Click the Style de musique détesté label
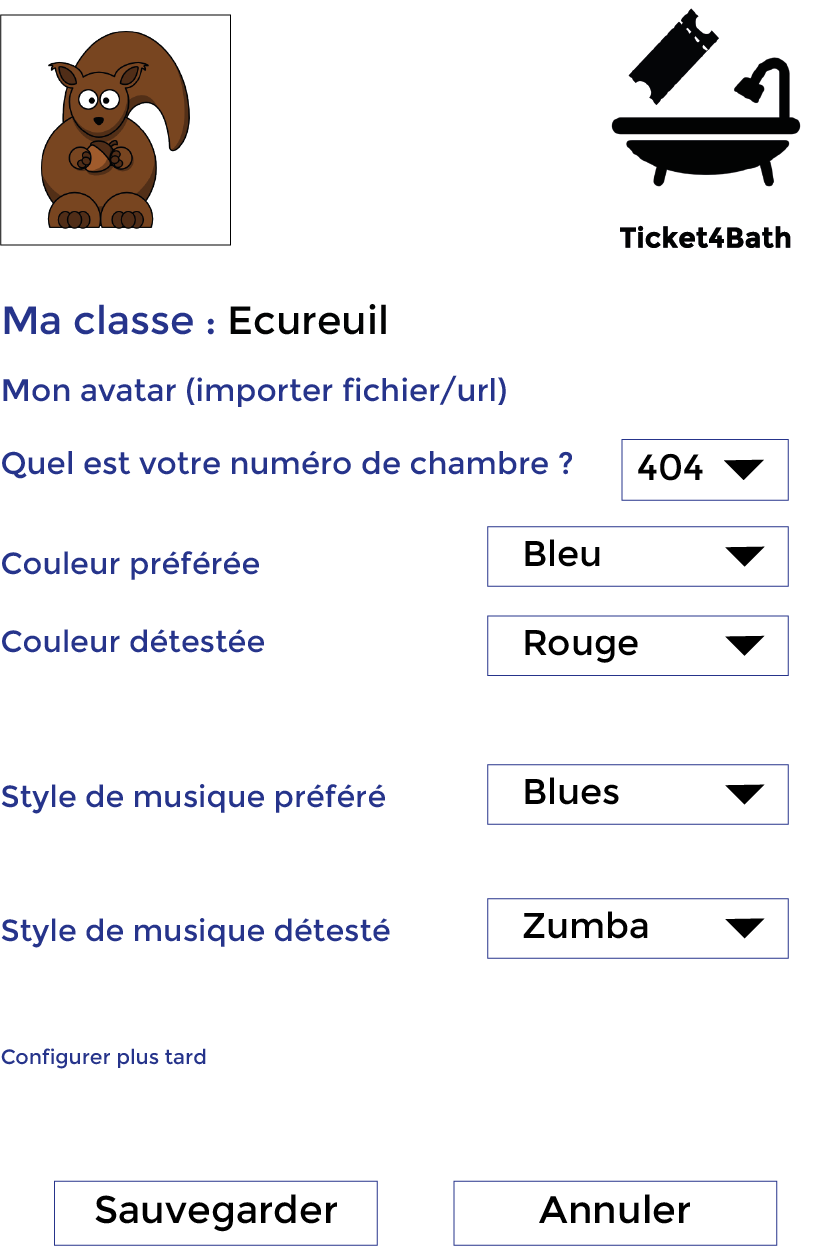The height and width of the screenshot is (1246, 835). coord(196,931)
